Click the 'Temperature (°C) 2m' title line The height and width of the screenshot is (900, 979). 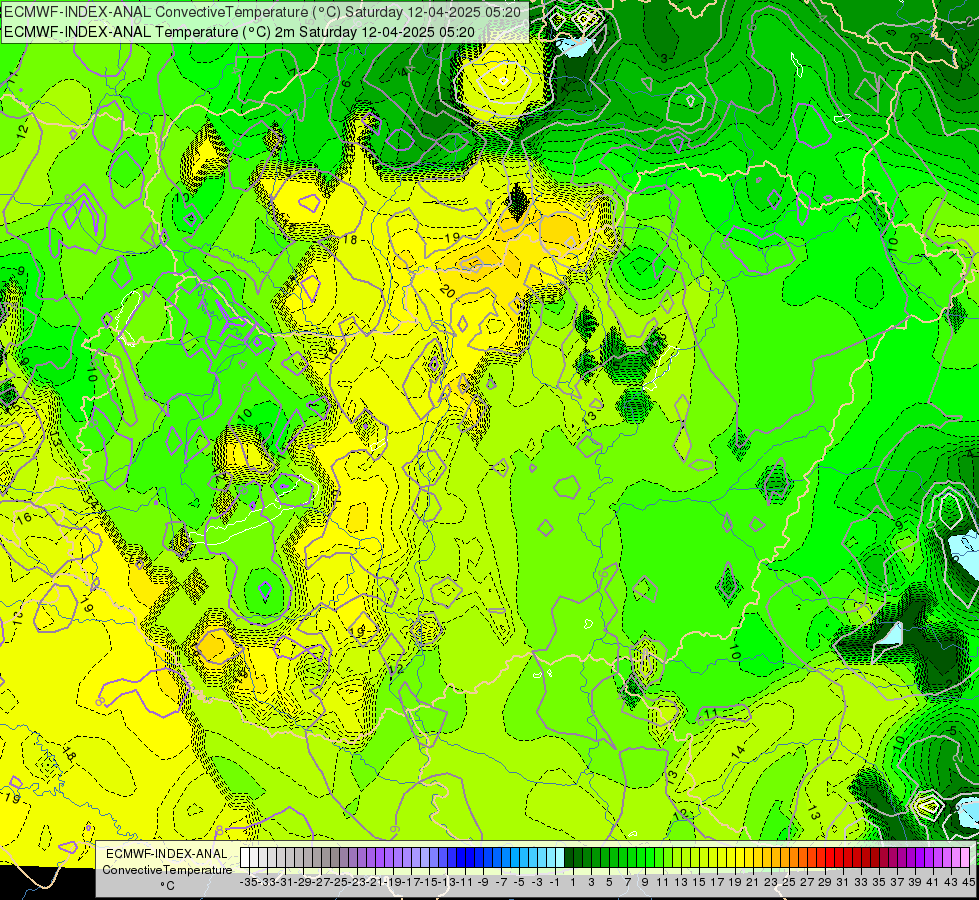coord(239,32)
